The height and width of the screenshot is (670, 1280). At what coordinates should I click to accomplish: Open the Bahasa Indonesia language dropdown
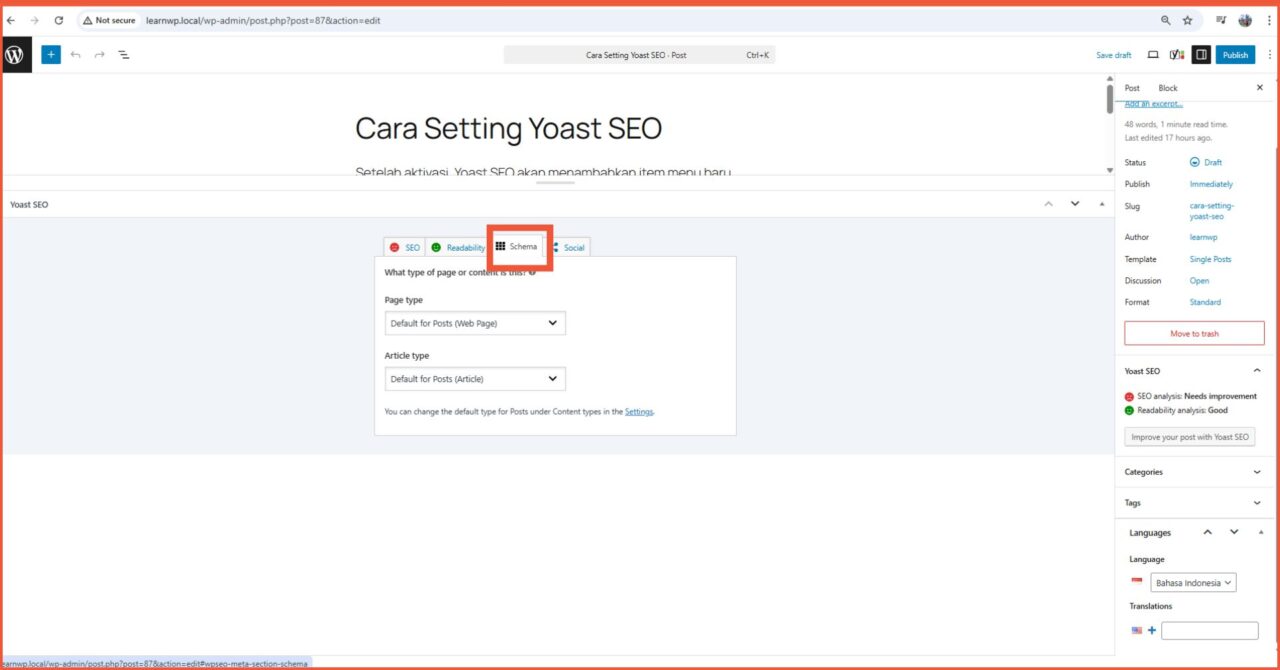(1193, 583)
